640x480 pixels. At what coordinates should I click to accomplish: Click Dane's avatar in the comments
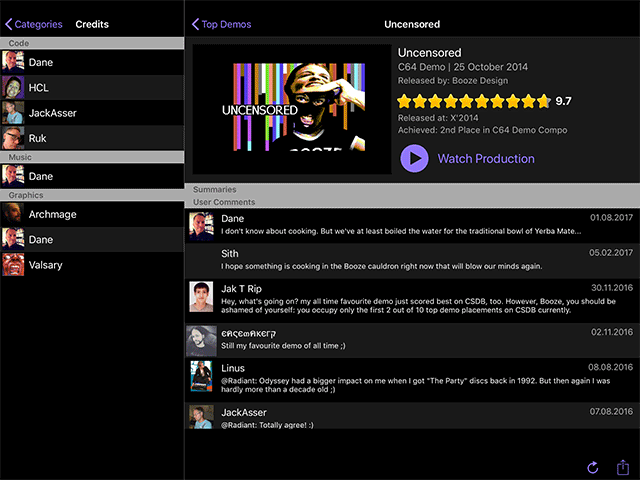(x=201, y=226)
